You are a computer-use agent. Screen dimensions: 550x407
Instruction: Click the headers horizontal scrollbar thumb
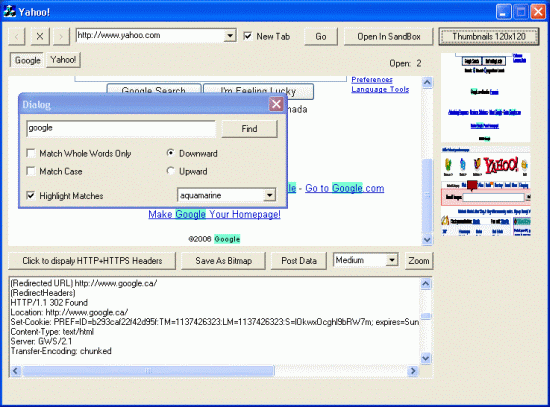click(x=148, y=371)
